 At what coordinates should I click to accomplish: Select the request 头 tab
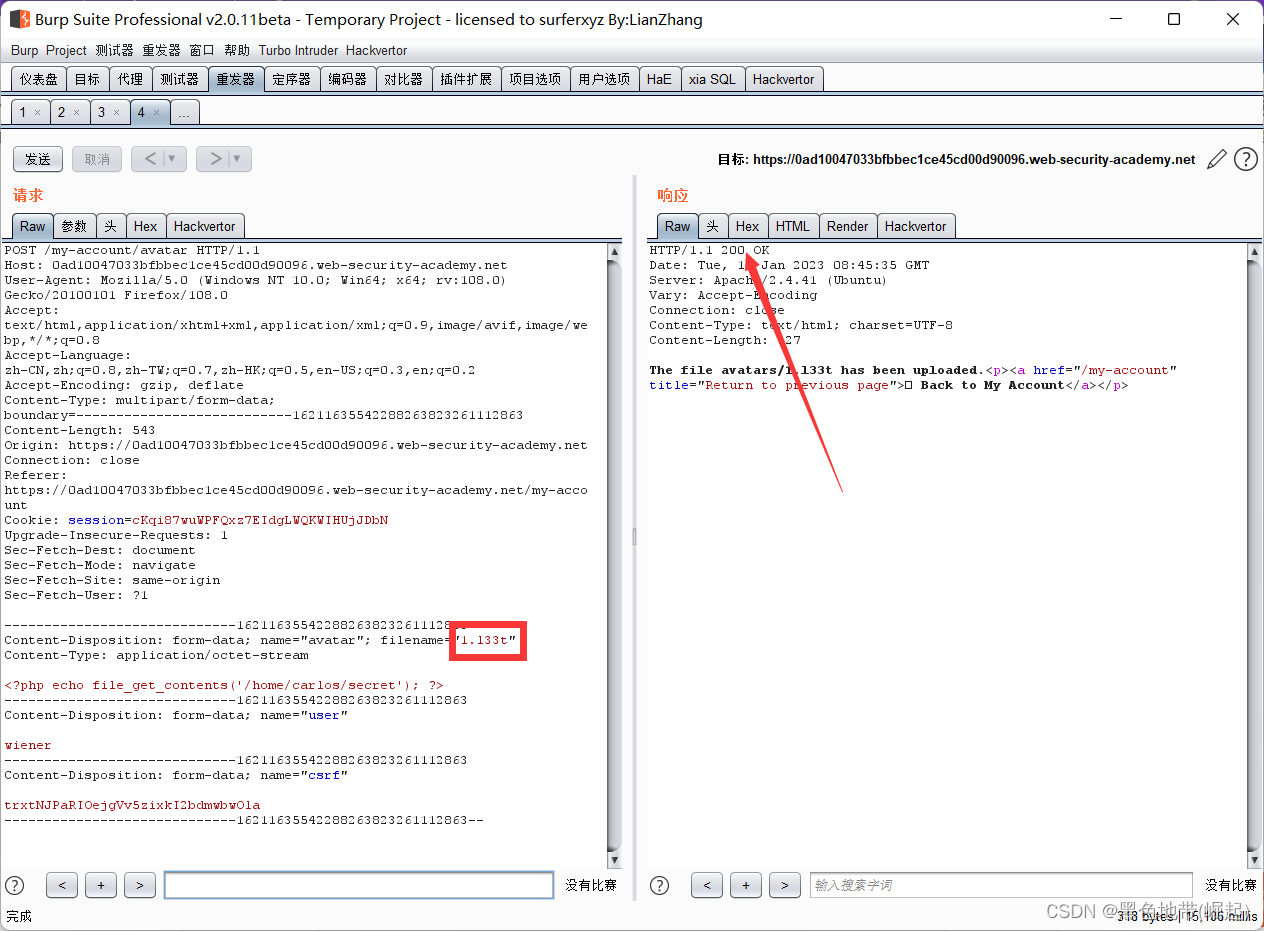click(110, 226)
